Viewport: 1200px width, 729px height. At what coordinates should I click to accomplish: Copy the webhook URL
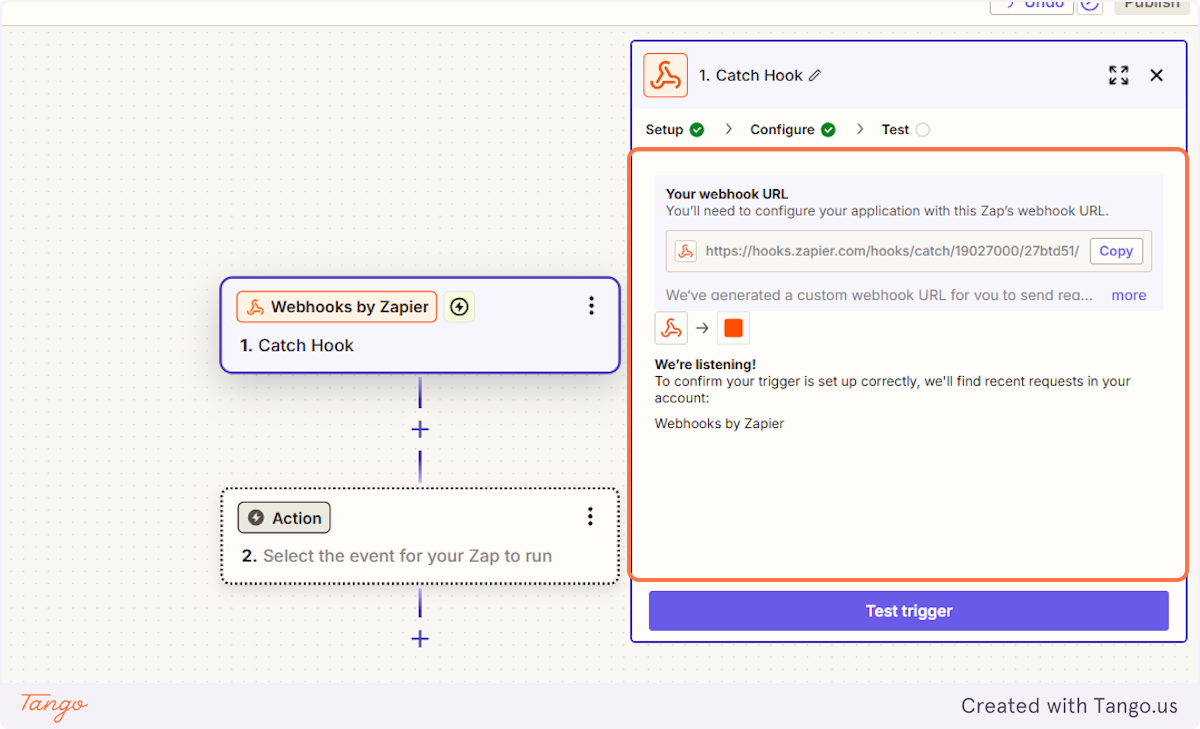pyautogui.click(x=1116, y=251)
